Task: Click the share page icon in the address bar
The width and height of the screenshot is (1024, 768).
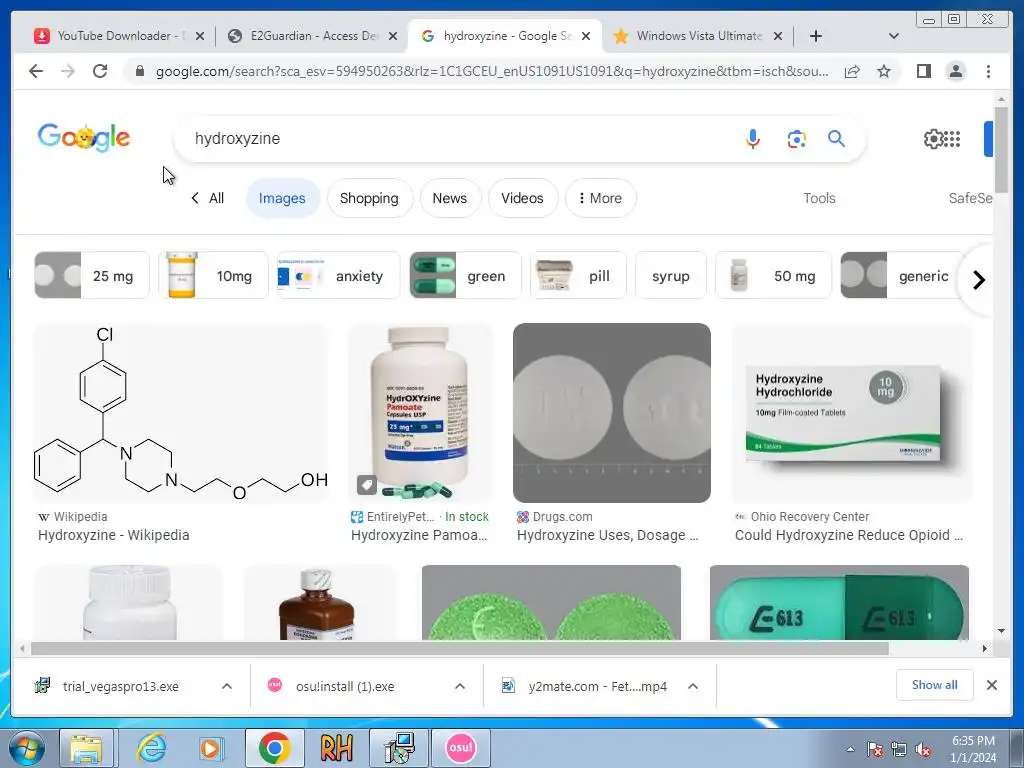Action: pos(852,71)
